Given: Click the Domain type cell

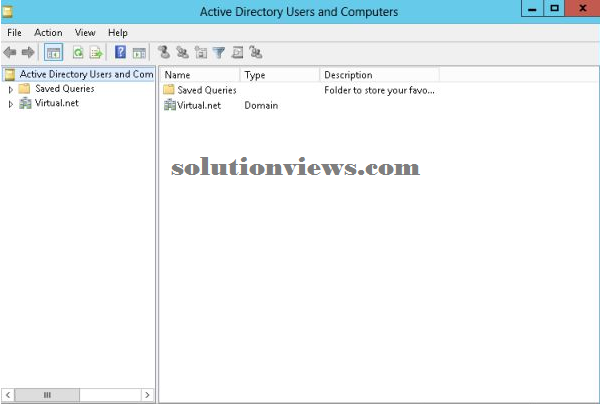Looking at the screenshot, I should [x=261, y=105].
